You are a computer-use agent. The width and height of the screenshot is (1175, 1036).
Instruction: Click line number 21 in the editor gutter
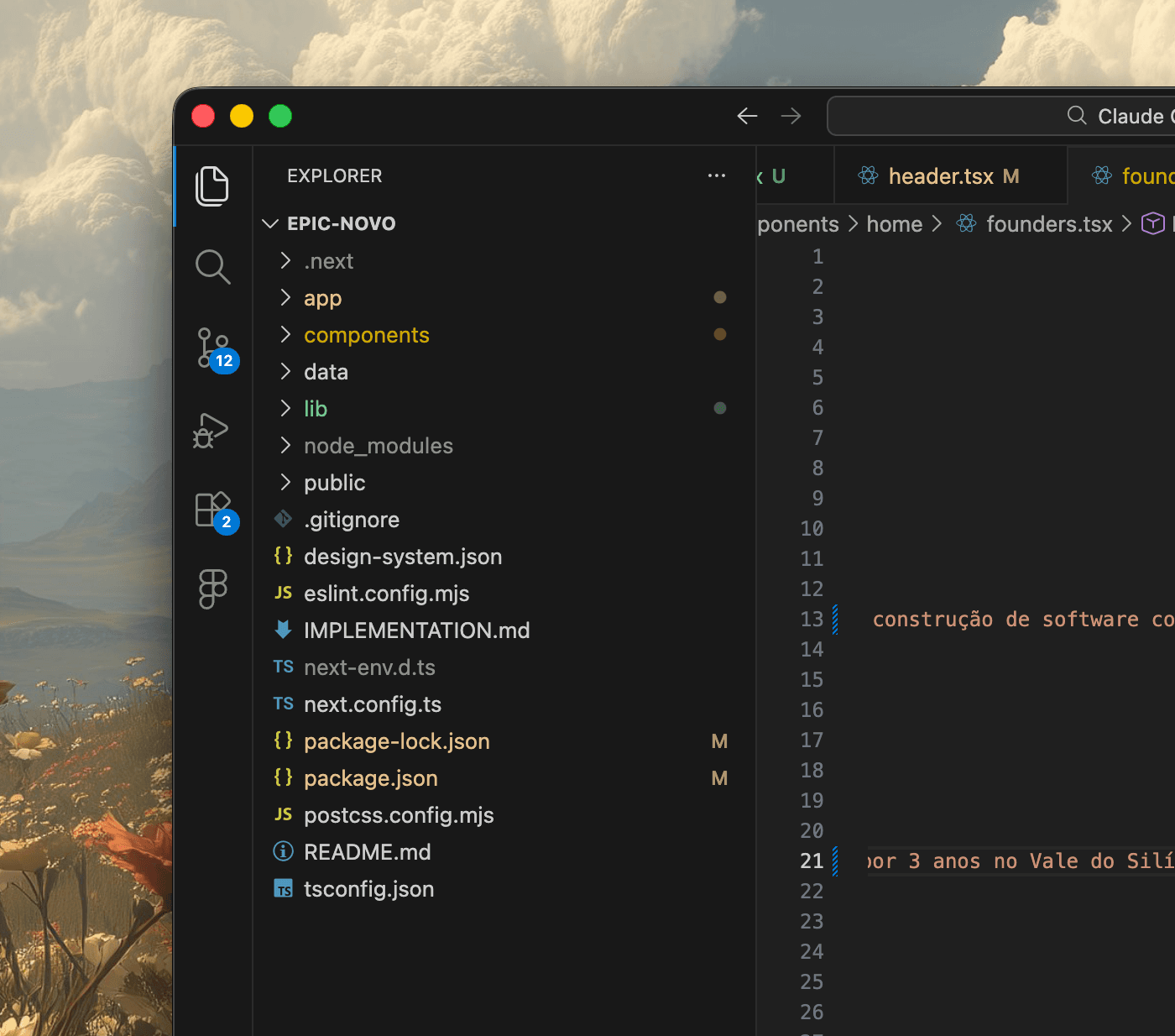[812, 861]
